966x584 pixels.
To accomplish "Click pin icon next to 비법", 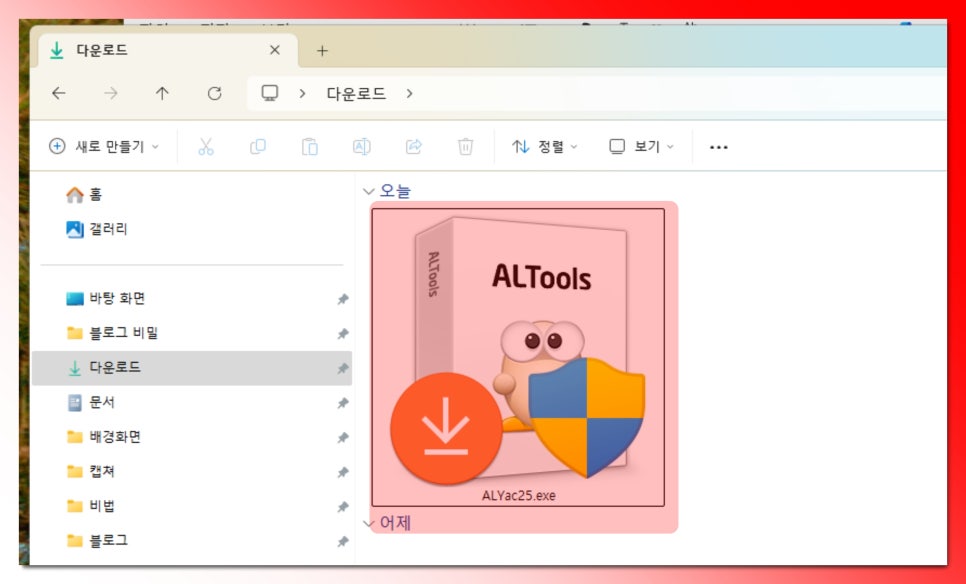I will [x=343, y=507].
